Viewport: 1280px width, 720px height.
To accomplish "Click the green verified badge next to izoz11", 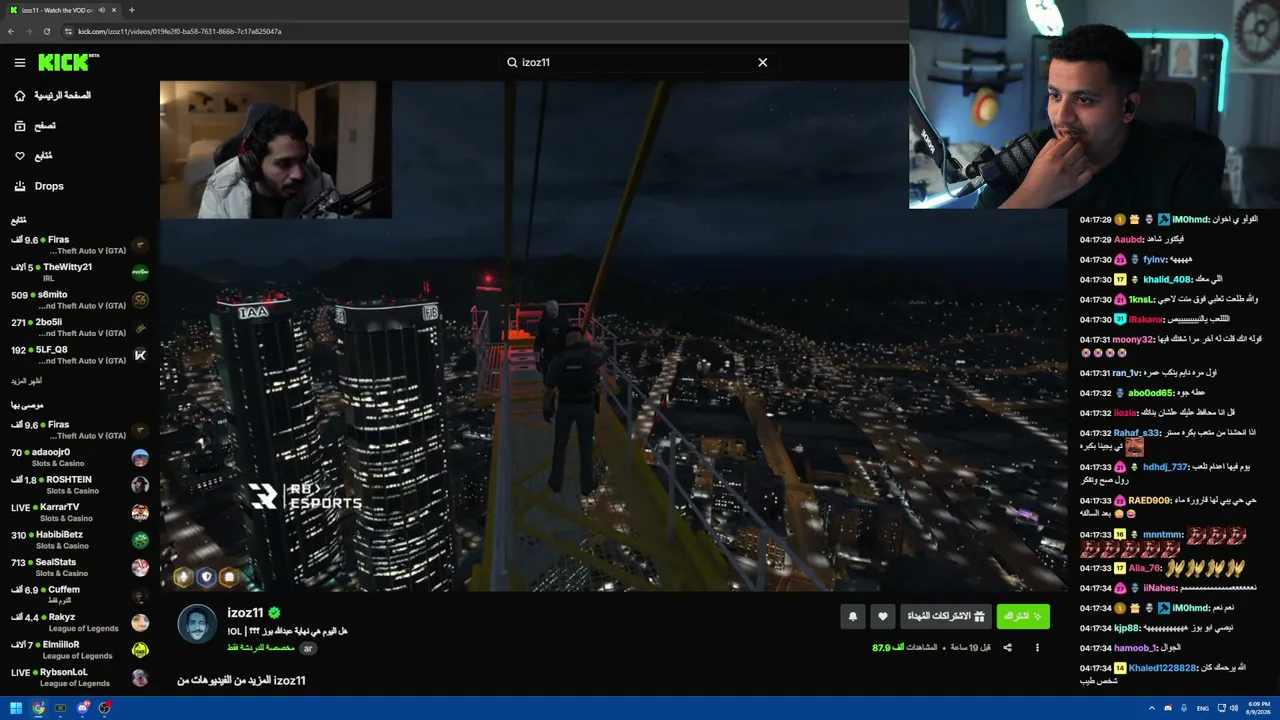I will [x=274, y=613].
